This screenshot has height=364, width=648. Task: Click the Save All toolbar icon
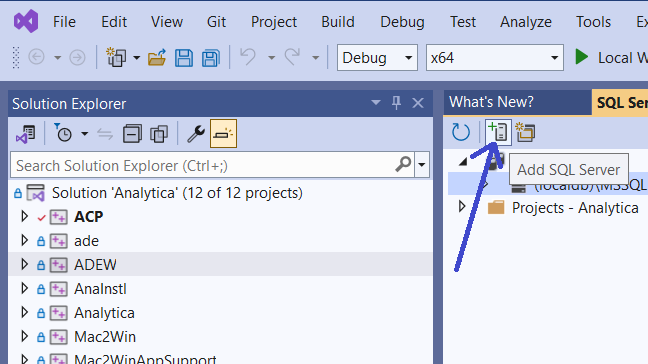[x=211, y=57]
